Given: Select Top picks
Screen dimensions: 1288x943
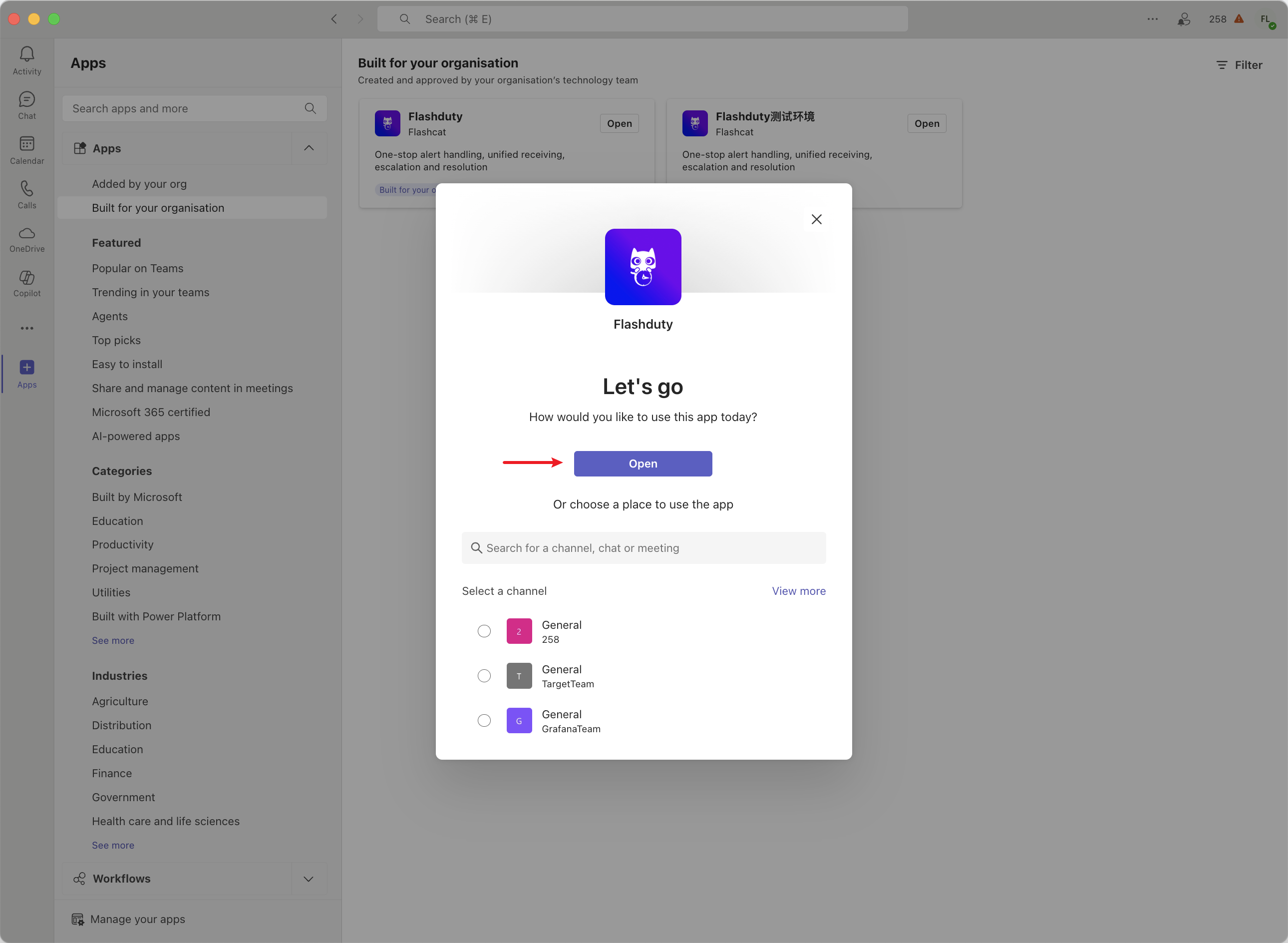Looking at the screenshot, I should [x=116, y=340].
